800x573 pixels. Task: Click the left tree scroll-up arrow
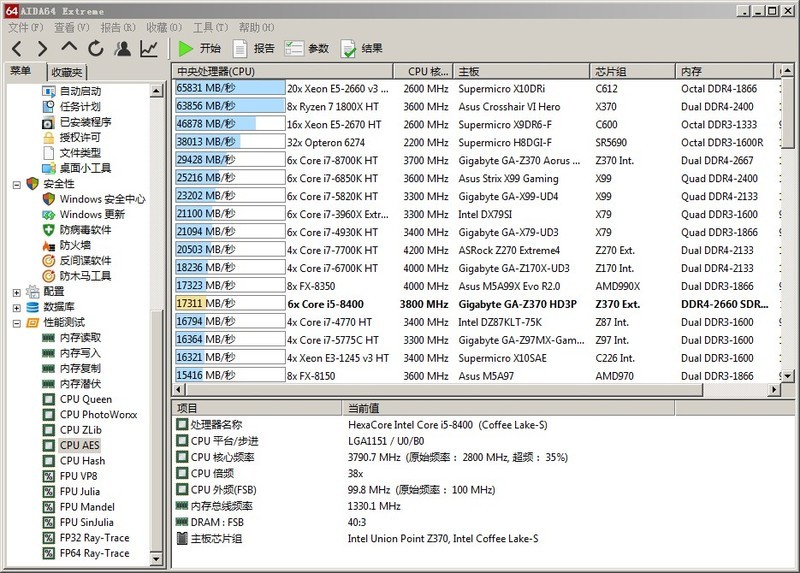coord(157,91)
